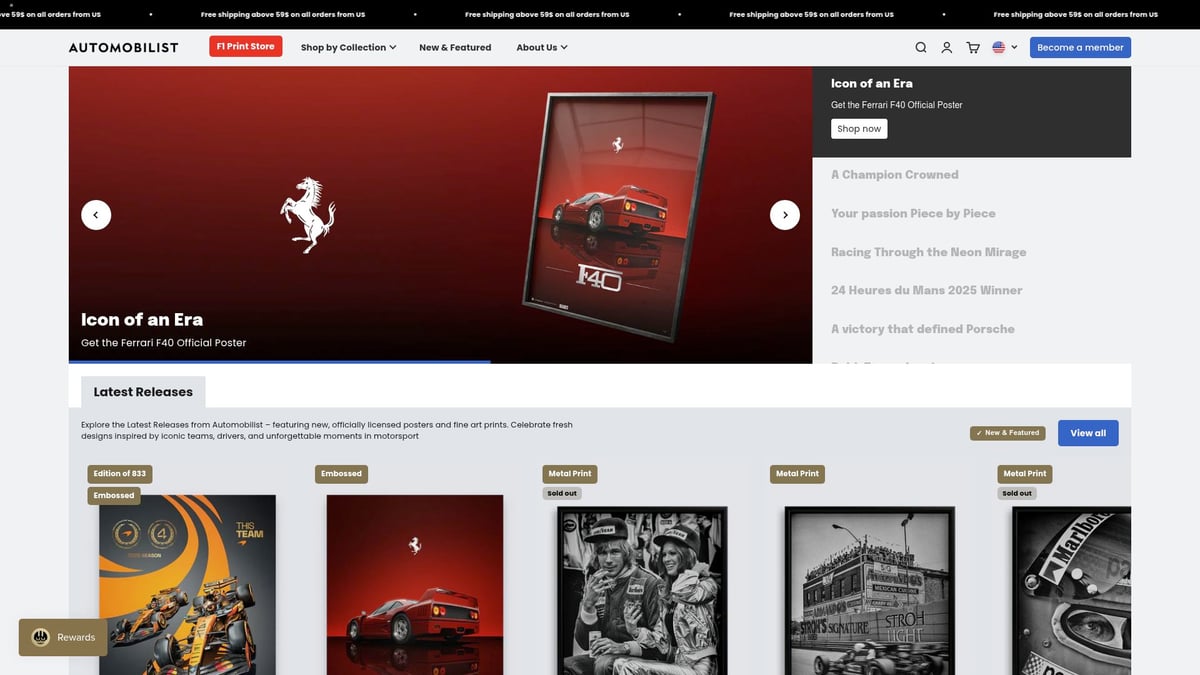The image size is (1200, 675).
Task: Open the shopping cart icon
Action: tap(973, 47)
